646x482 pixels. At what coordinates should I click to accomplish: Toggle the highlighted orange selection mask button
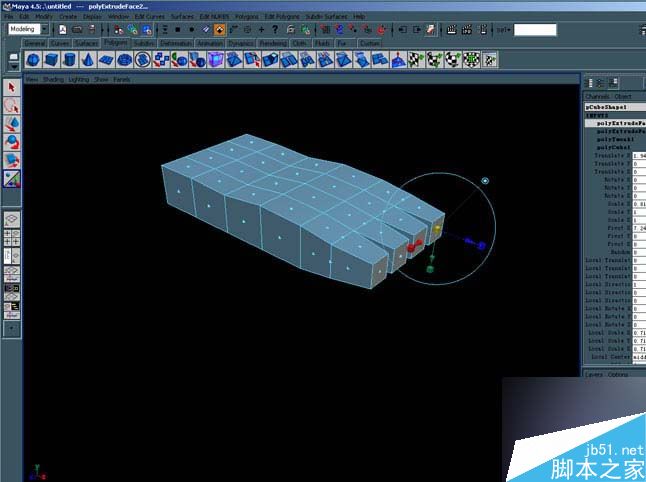click(x=220, y=29)
